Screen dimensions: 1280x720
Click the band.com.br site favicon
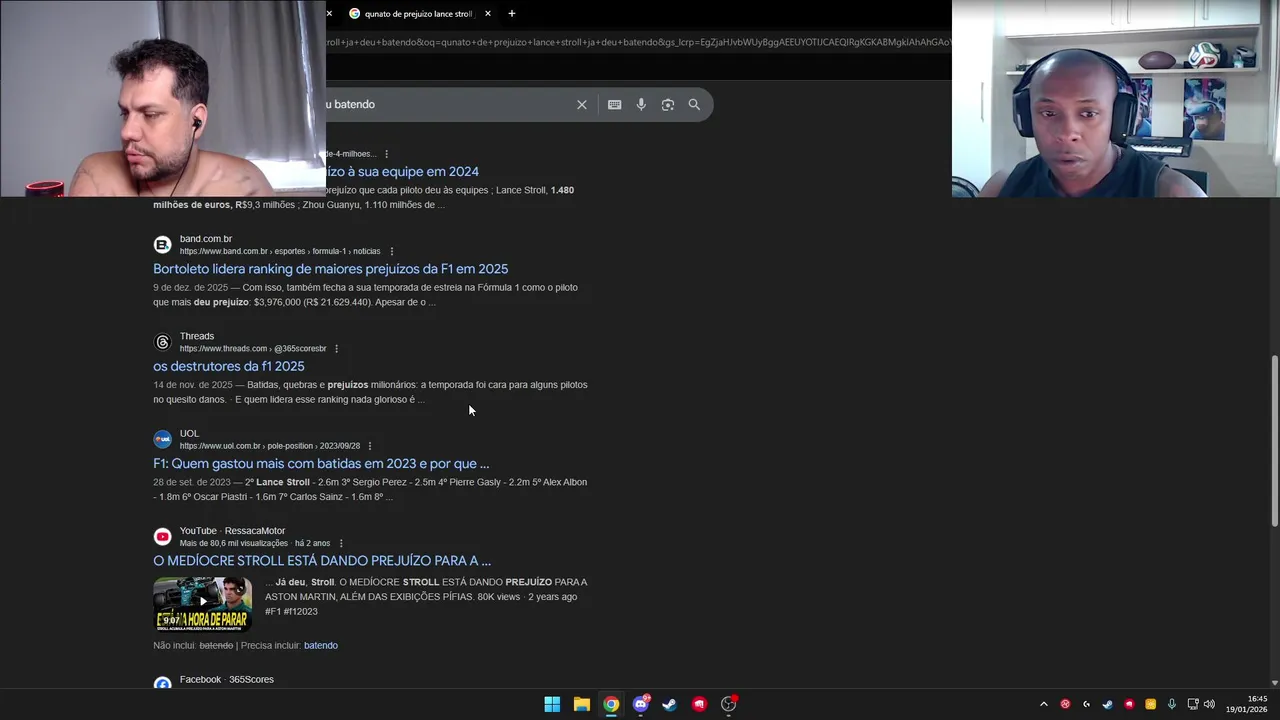[x=162, y=245]
